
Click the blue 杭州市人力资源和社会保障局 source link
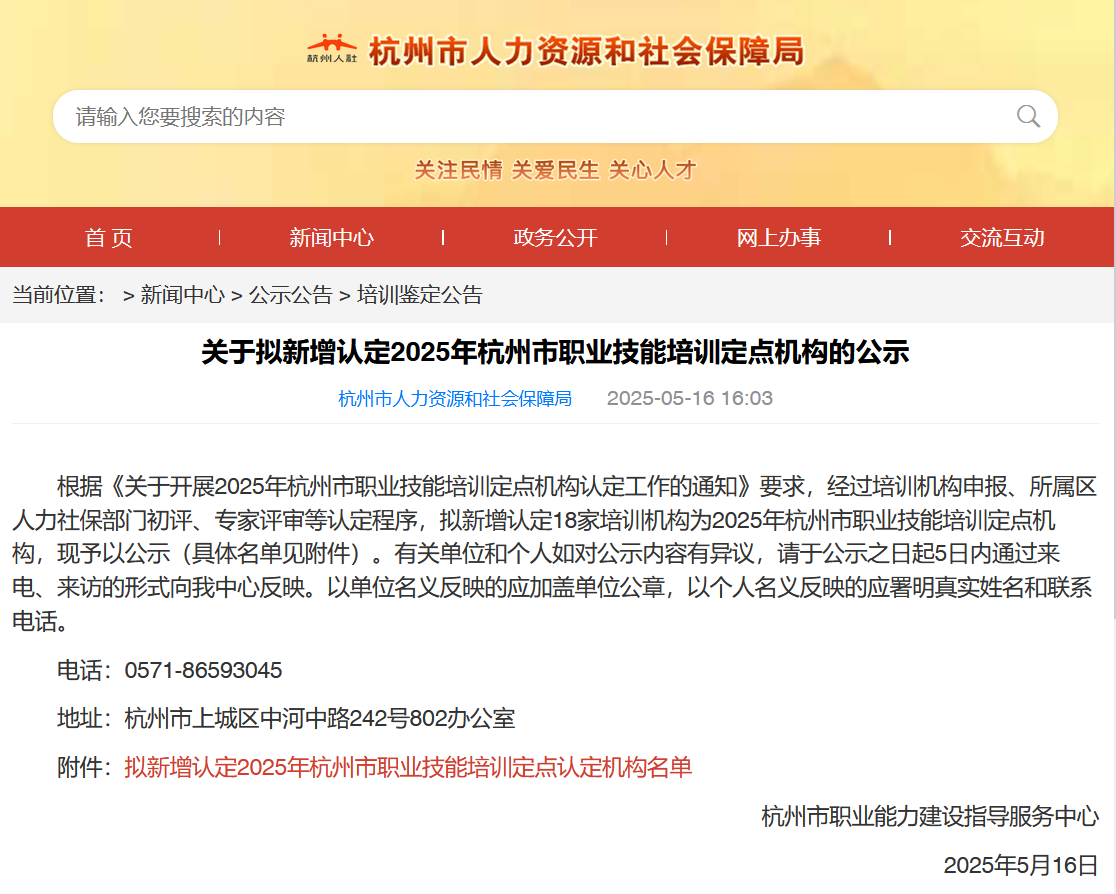pyautogui.click(x=455, y=399)
